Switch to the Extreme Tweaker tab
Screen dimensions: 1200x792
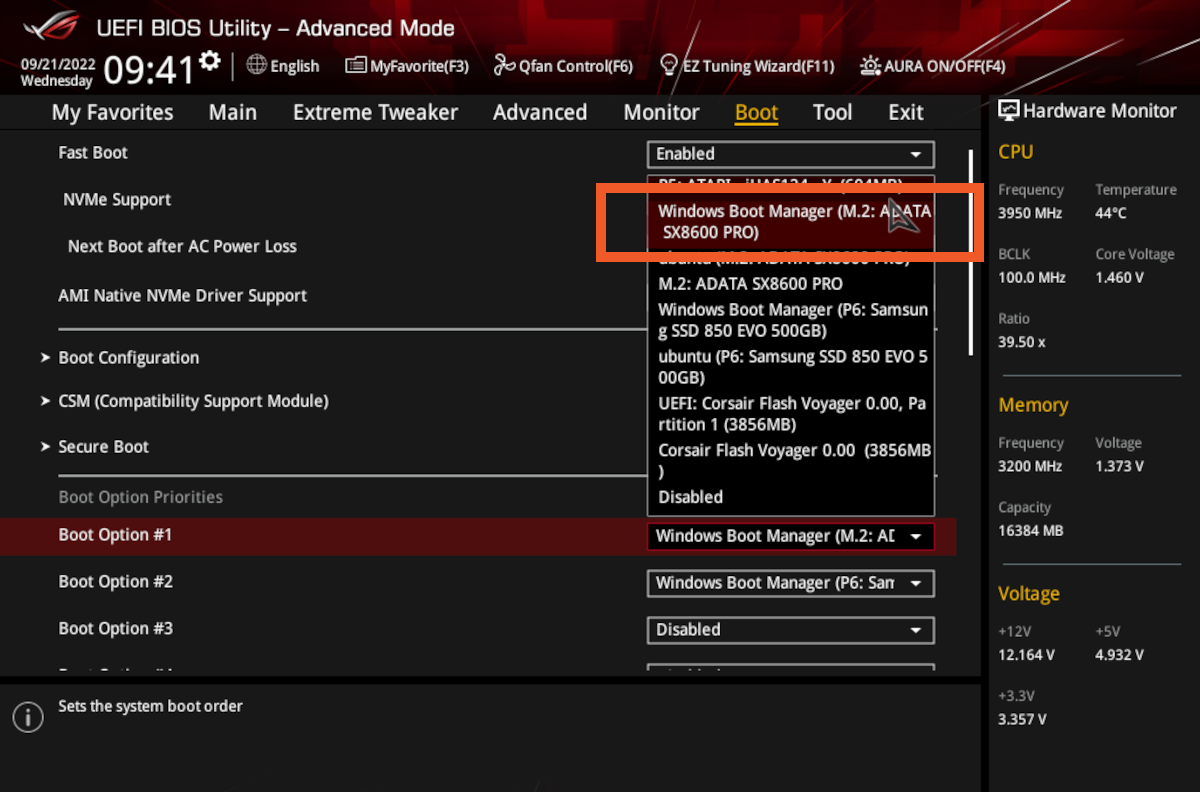tap(375, 112)
